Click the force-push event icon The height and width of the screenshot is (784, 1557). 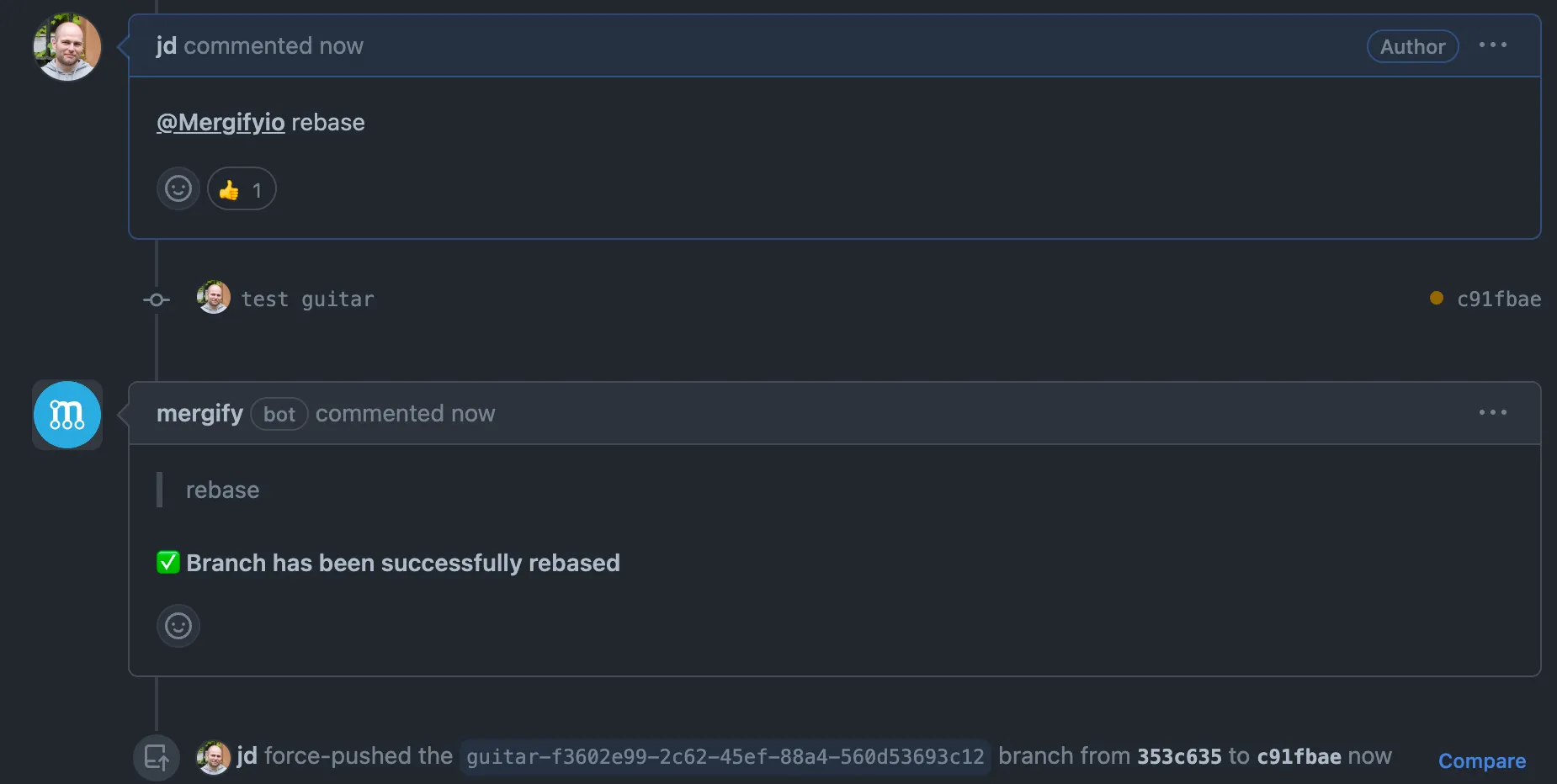[156, 756]
